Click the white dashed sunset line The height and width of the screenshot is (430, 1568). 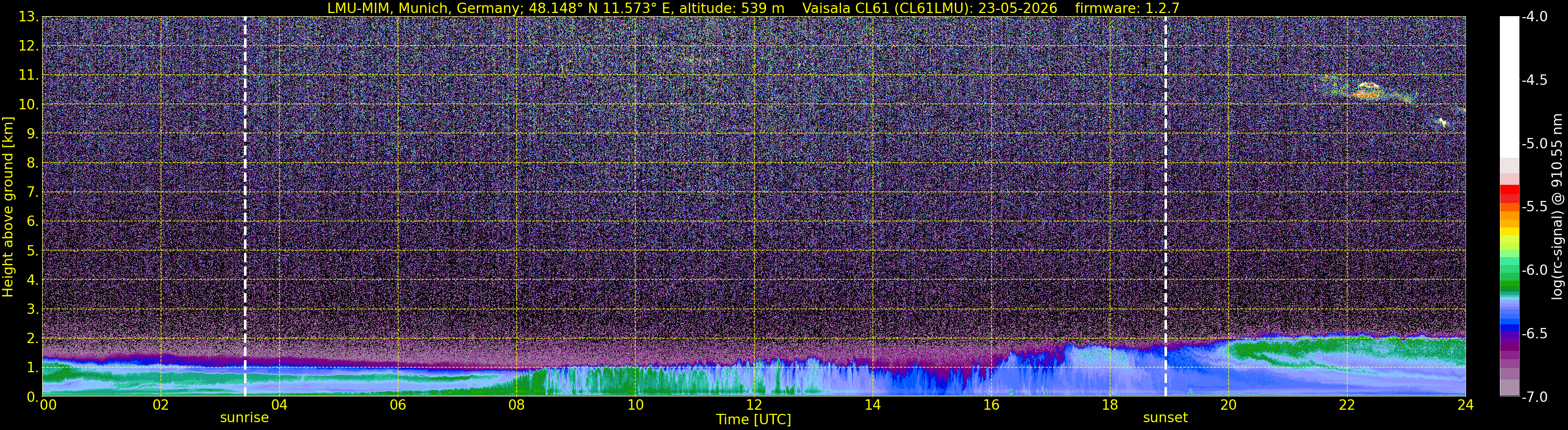[1165, 206]
